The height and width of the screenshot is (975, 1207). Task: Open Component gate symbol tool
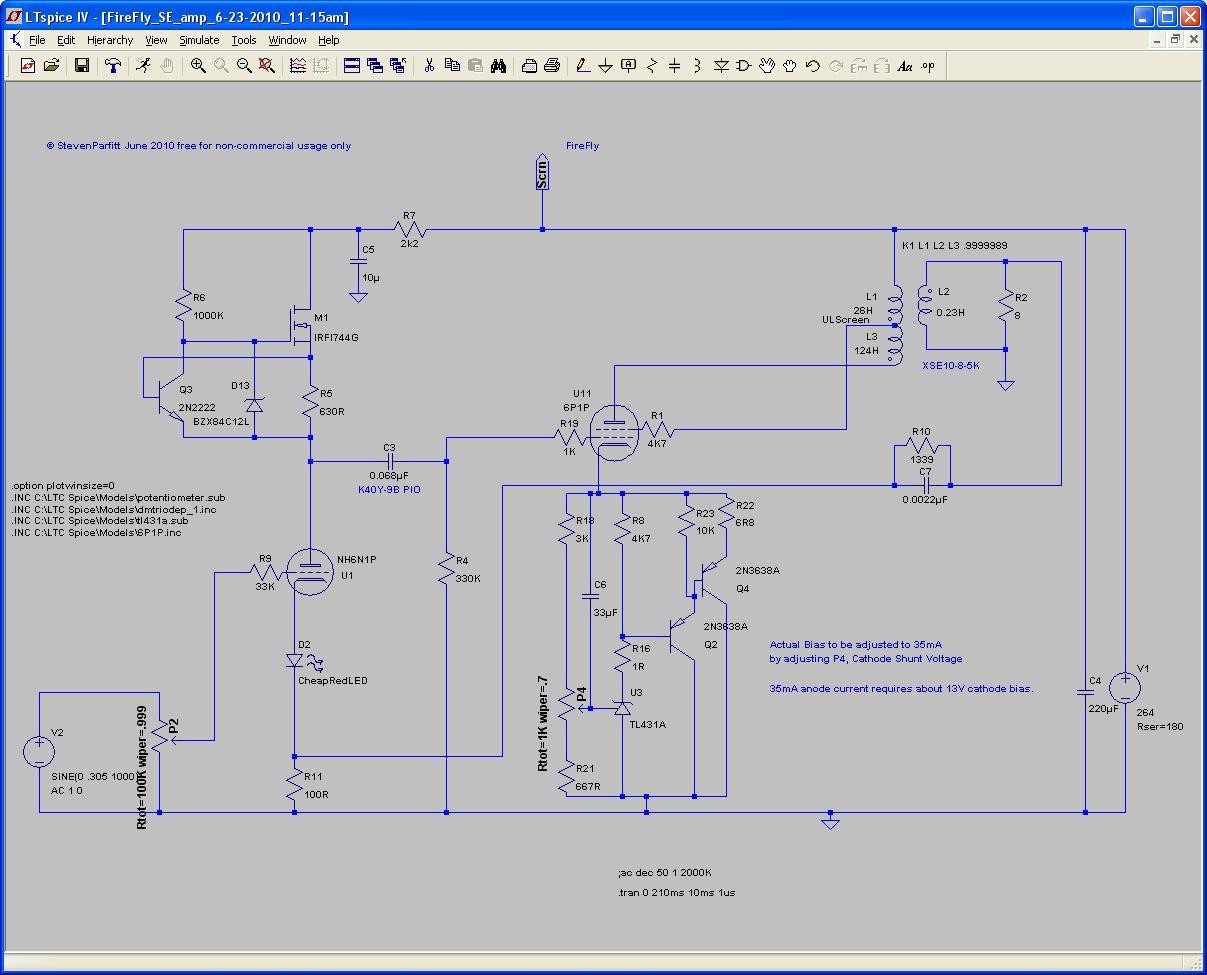pos(744,66)
